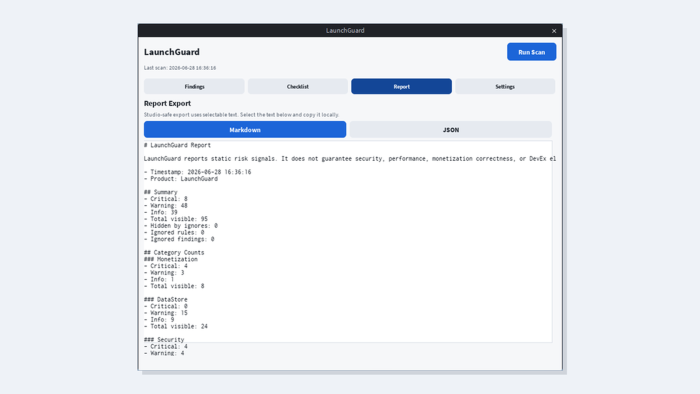Viewport: 700px width, 394px height.
Task: Close the LaunchGuard window
Action: click(x=554, y=31)
